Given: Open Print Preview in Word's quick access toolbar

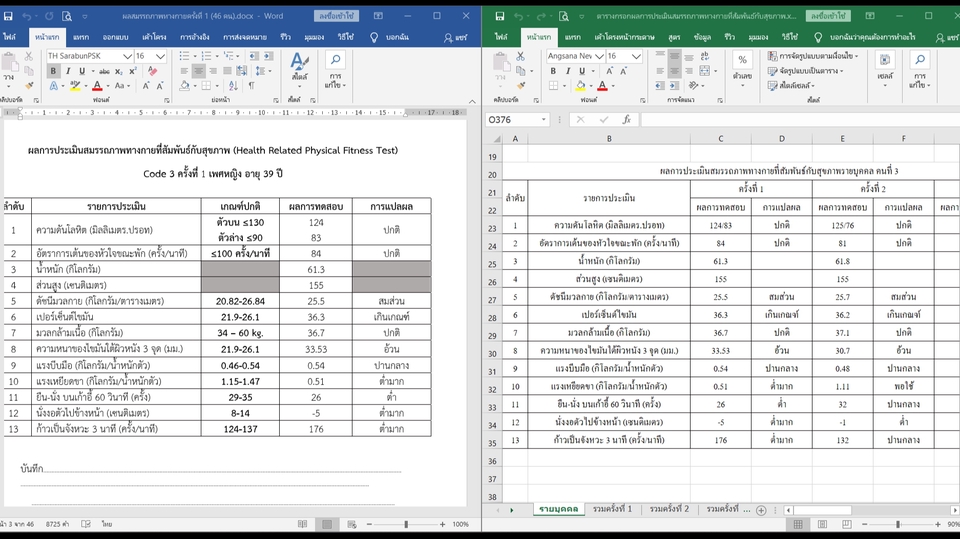Looking at the screenshot, I should click(67, 17).
